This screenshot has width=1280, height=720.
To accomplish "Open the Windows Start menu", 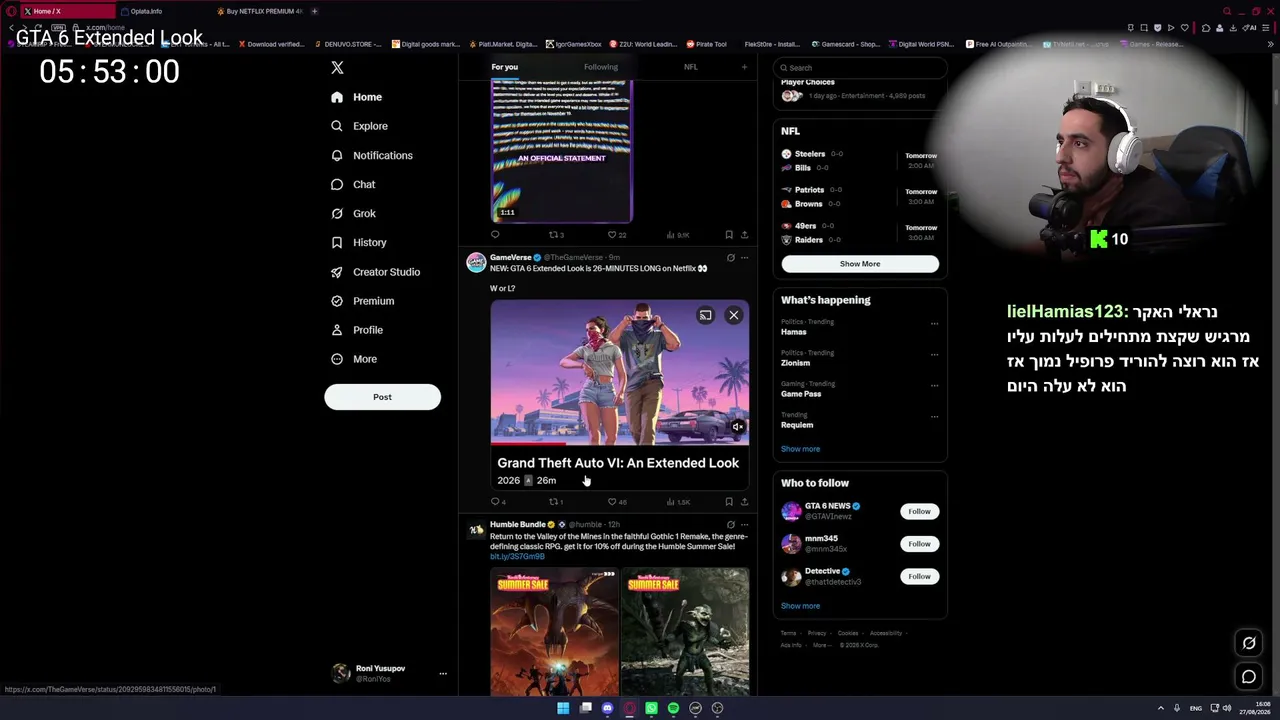I will tap(563, 708).
